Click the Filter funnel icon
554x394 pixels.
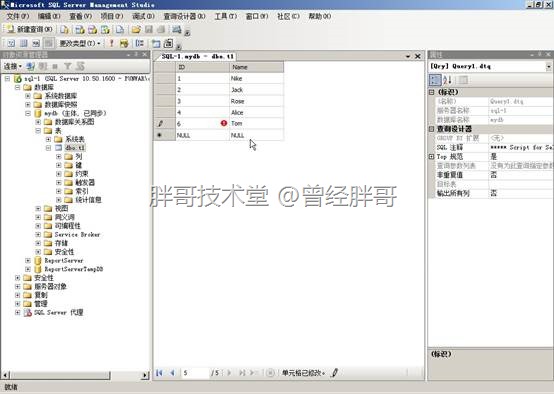[x=67, y=66]
